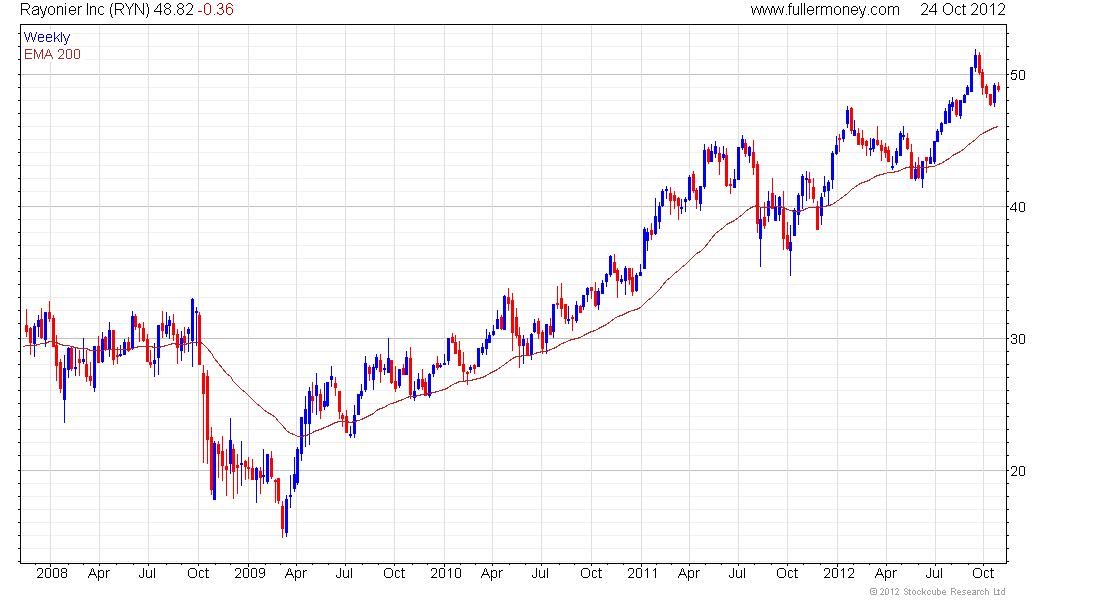Click the 40 price axis label
This screenshot has width=1100, height=600.
[1018, 207]
